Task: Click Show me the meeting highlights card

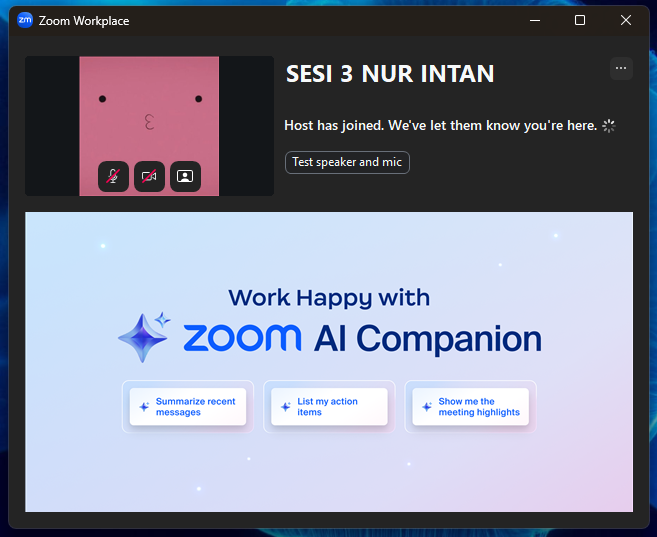Action: pos(471,407)
